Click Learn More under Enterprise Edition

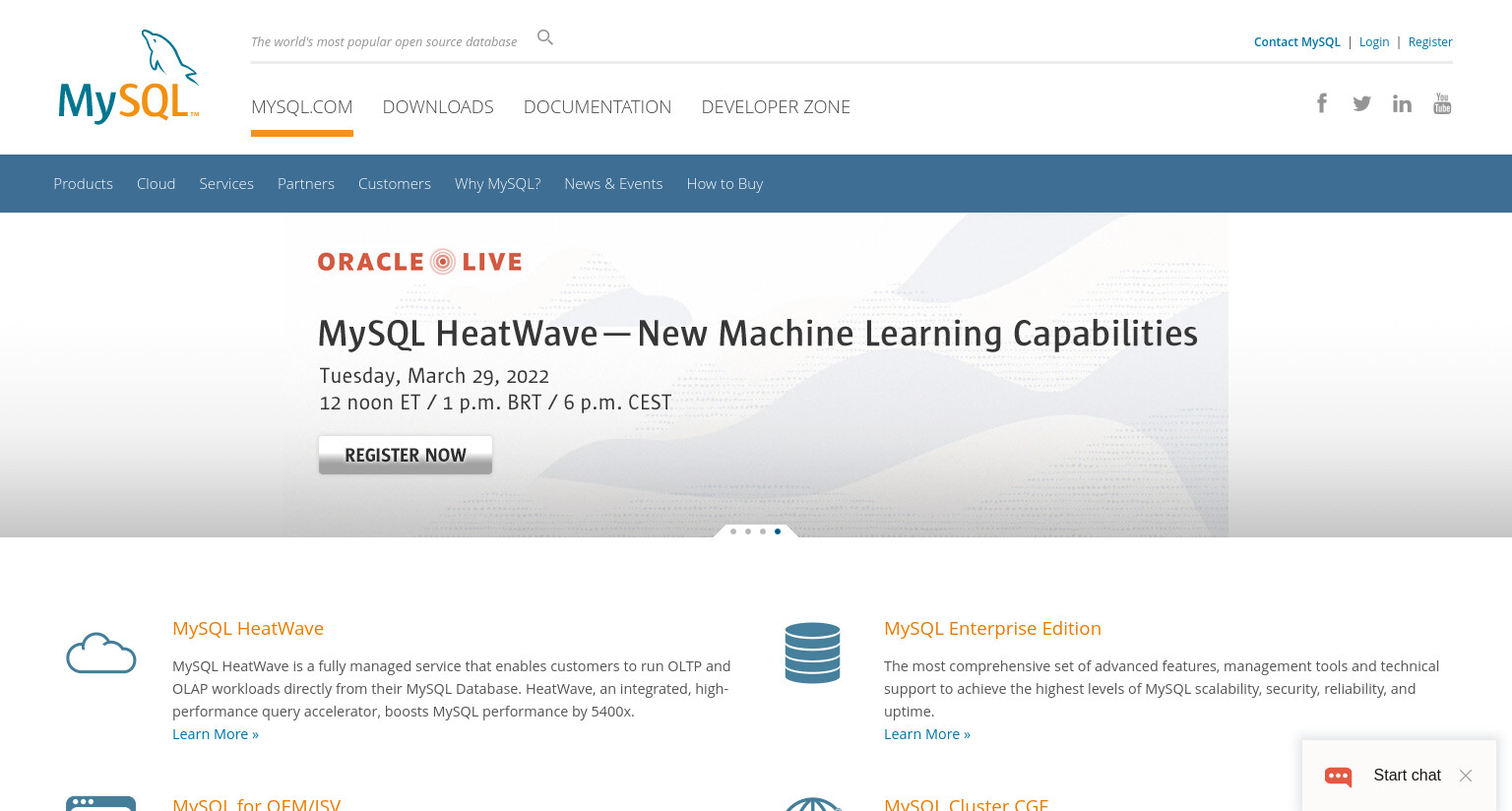(x=927, y=734)
